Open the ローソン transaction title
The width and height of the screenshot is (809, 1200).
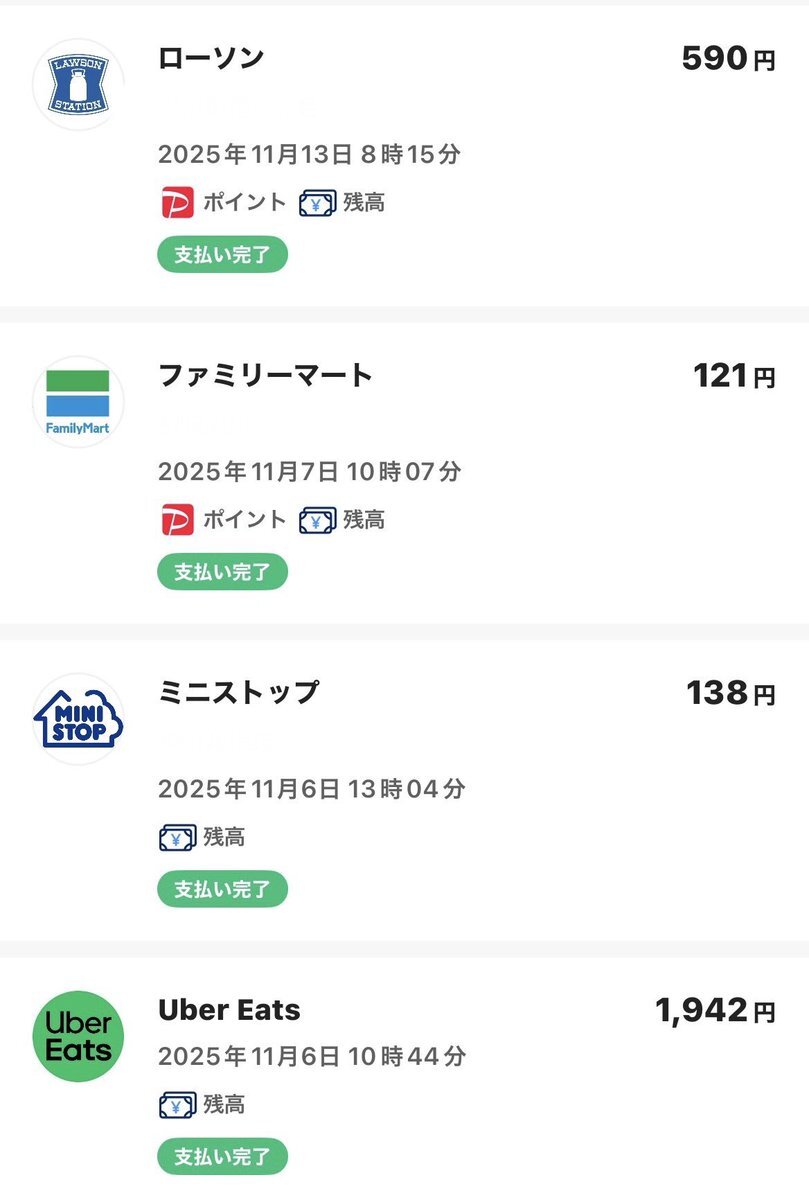tap(211, 58)
